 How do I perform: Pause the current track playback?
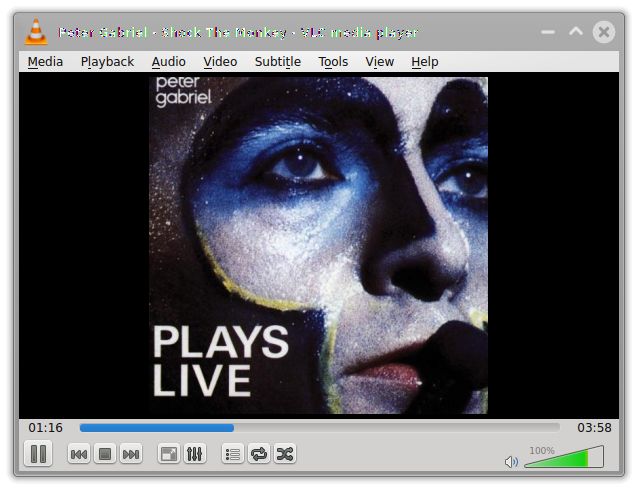[38, 454]
